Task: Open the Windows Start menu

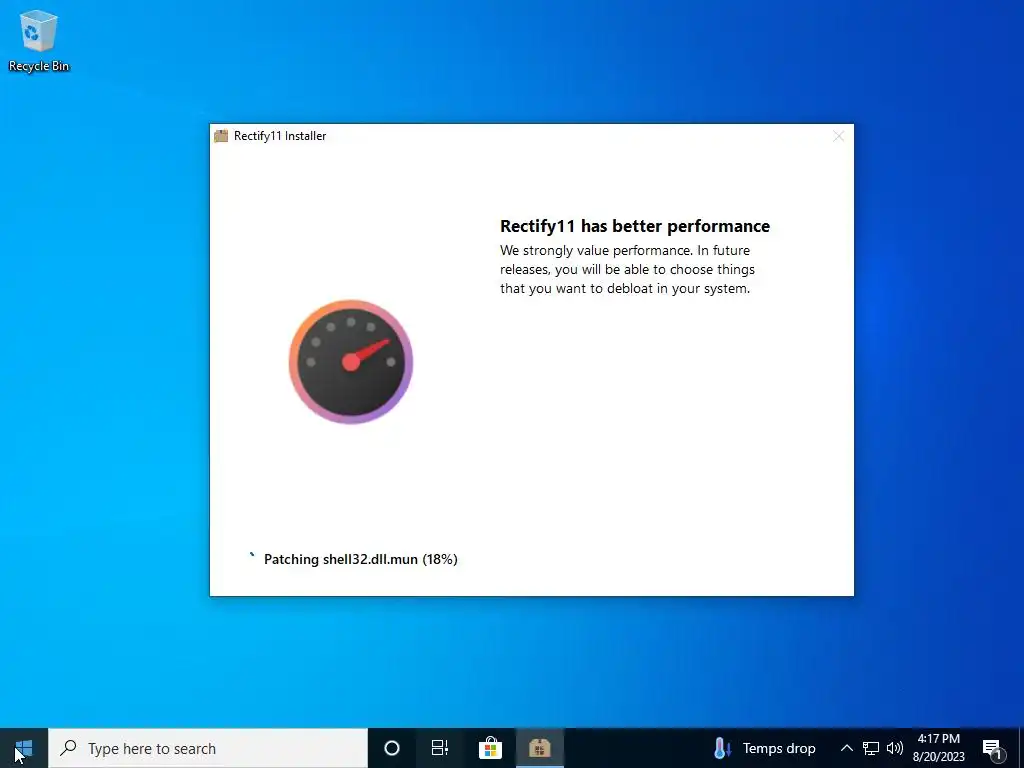Action: [x=24, y=748]
